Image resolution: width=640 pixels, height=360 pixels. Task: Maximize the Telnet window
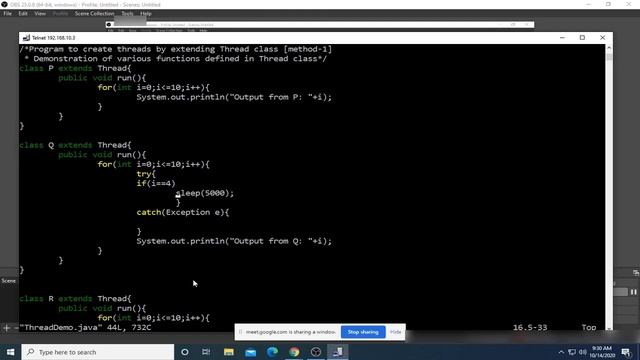point(582,38)
